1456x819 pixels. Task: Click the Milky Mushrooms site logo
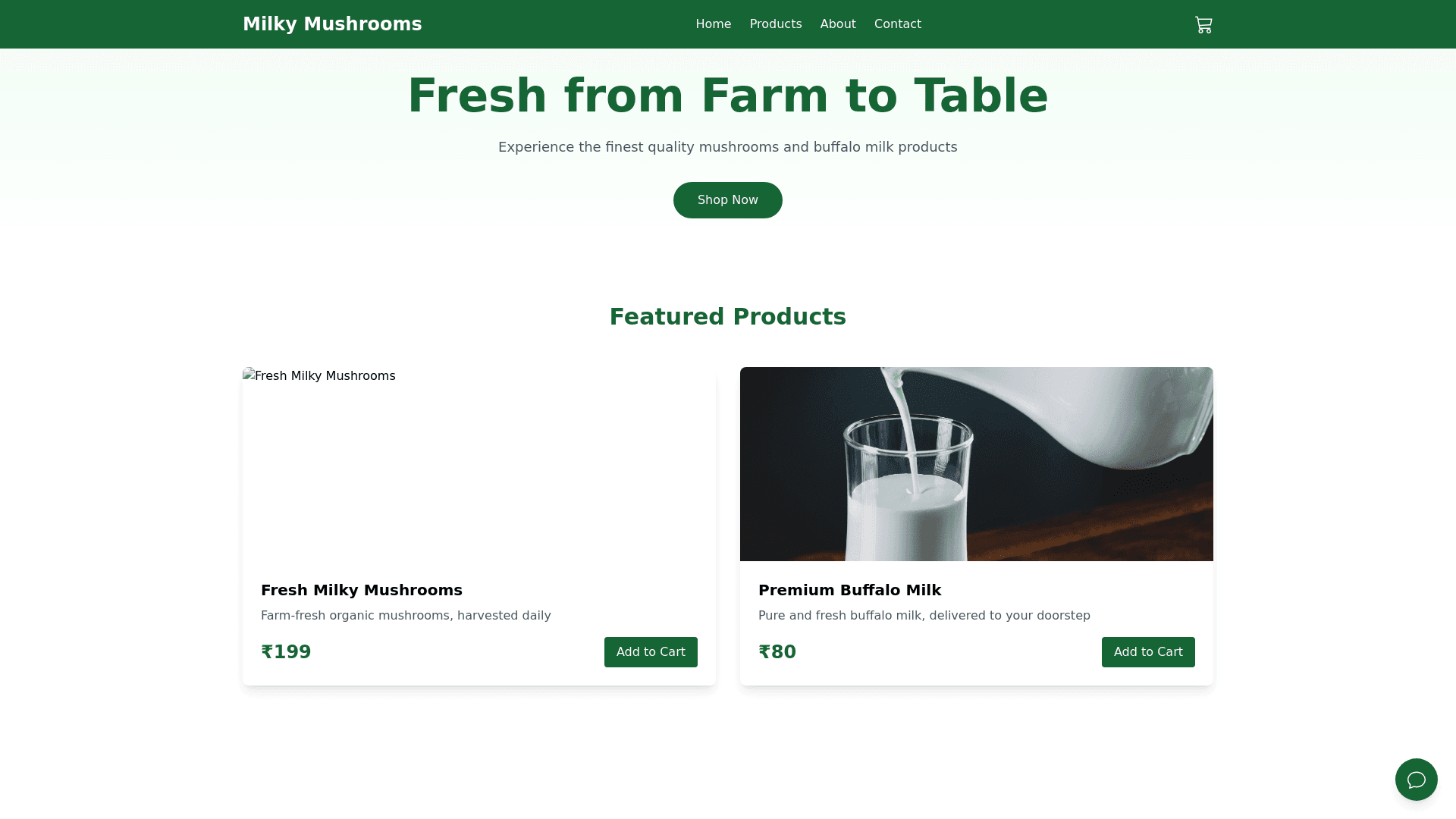(x=332, y=24)
